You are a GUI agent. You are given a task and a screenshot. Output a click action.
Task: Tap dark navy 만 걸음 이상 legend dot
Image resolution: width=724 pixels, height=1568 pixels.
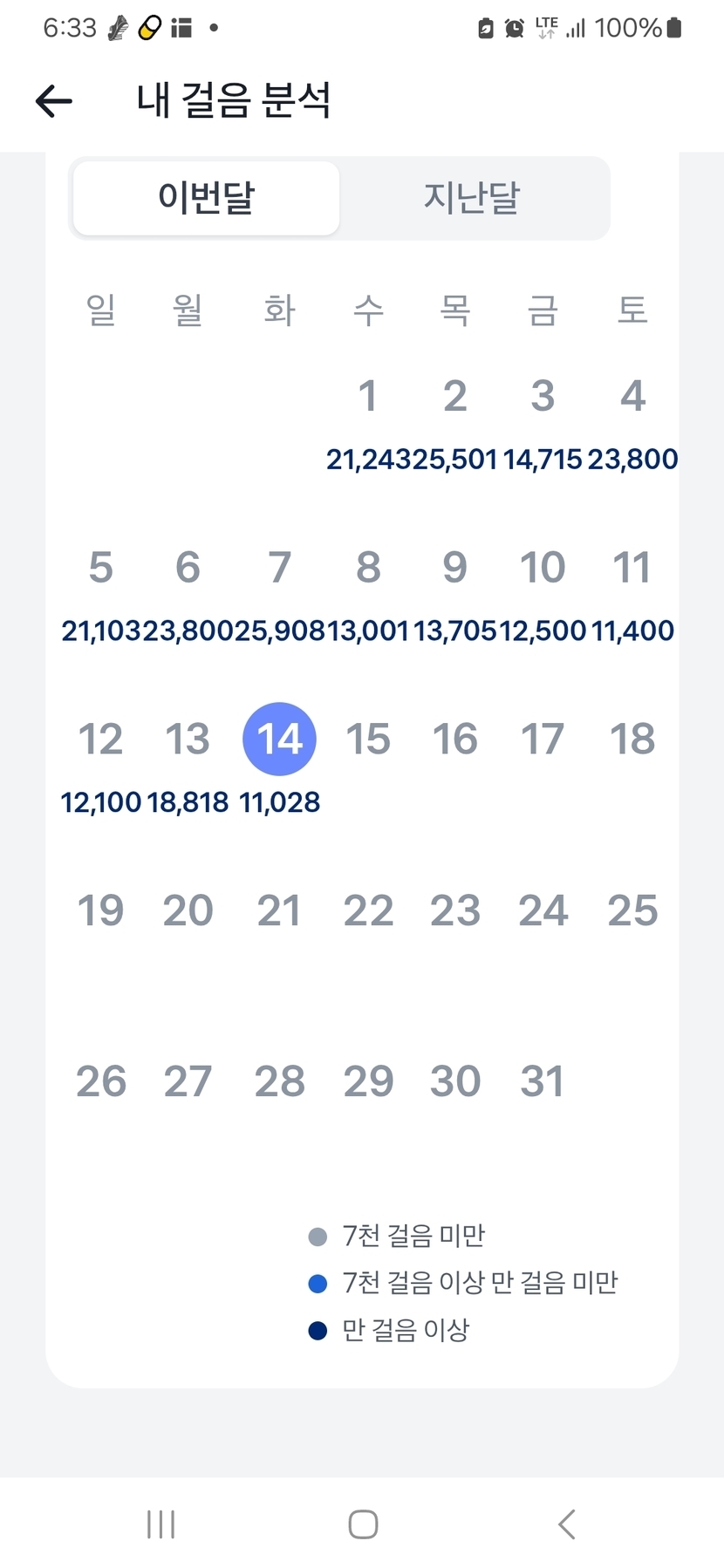coord(318,1331)
